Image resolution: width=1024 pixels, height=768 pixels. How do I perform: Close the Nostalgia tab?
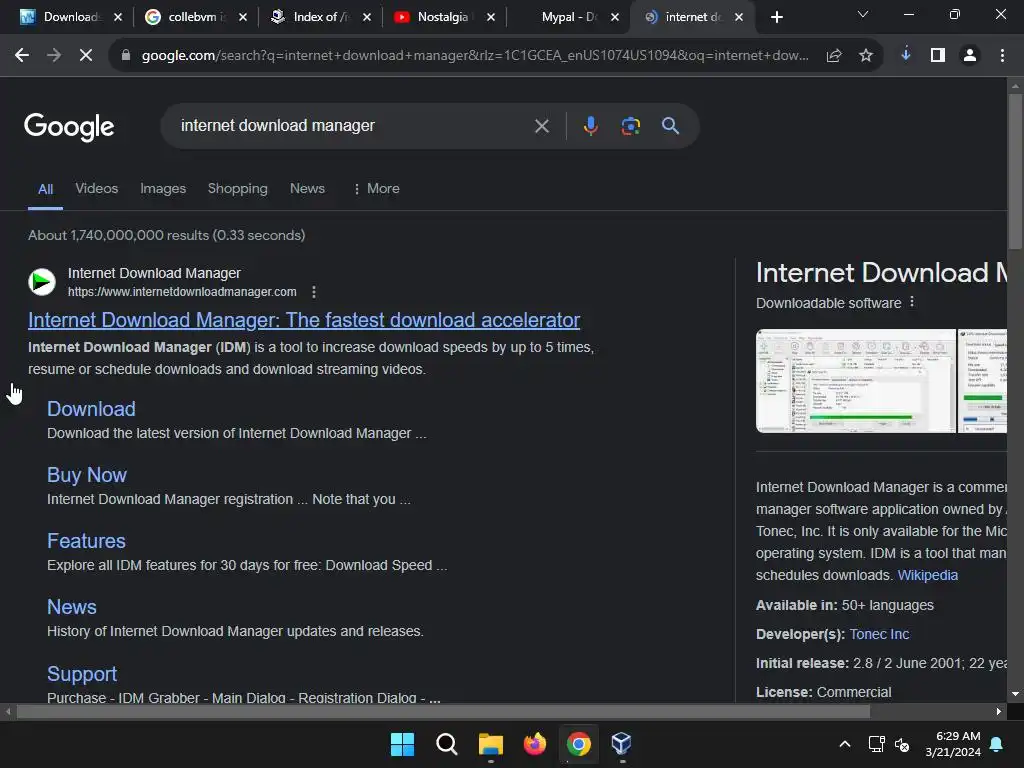click(491, 17)
